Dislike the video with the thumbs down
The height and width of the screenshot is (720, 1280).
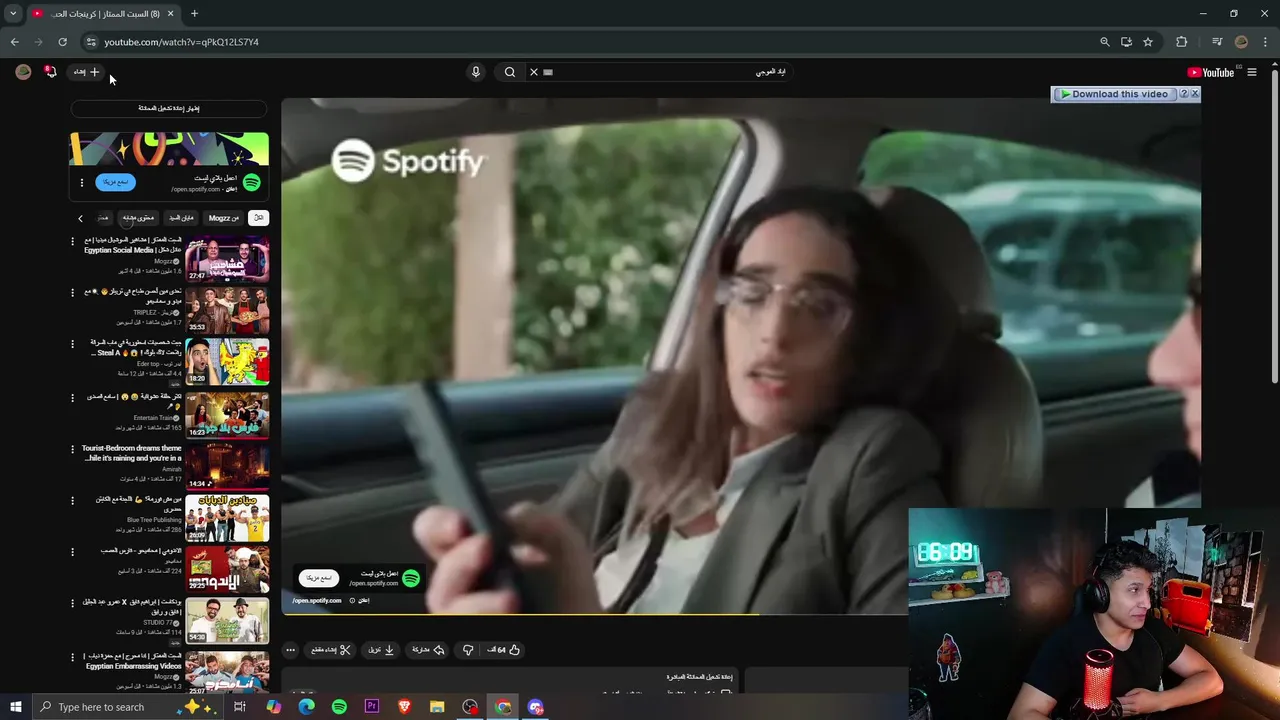[x=468, y=650]
